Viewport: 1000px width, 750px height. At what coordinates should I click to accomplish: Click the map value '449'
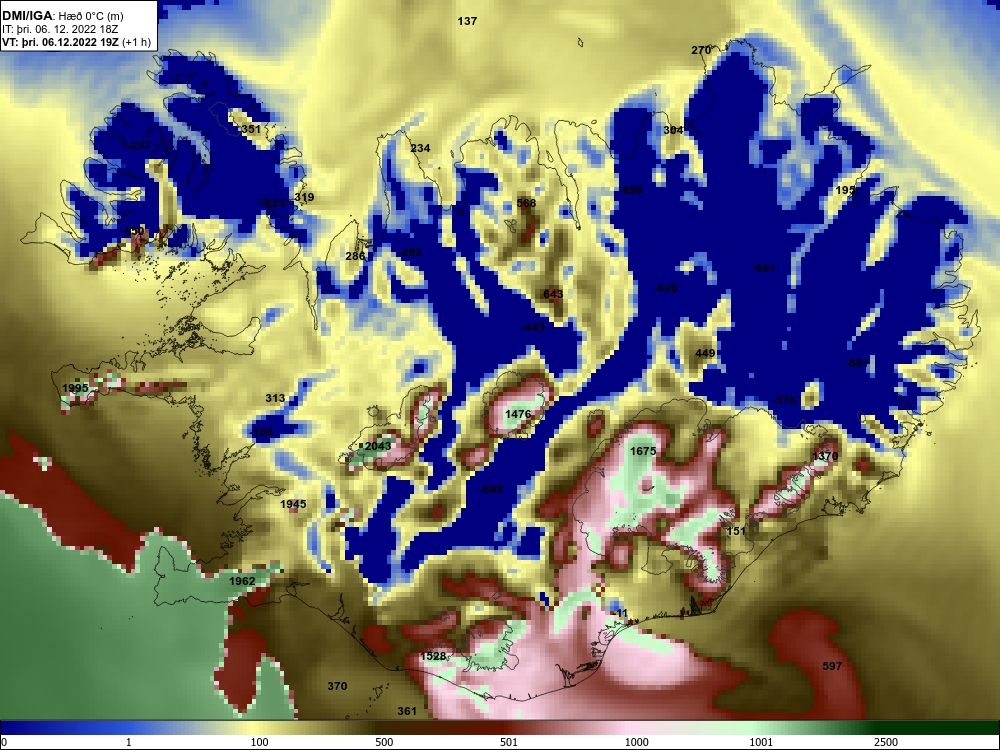705,353
